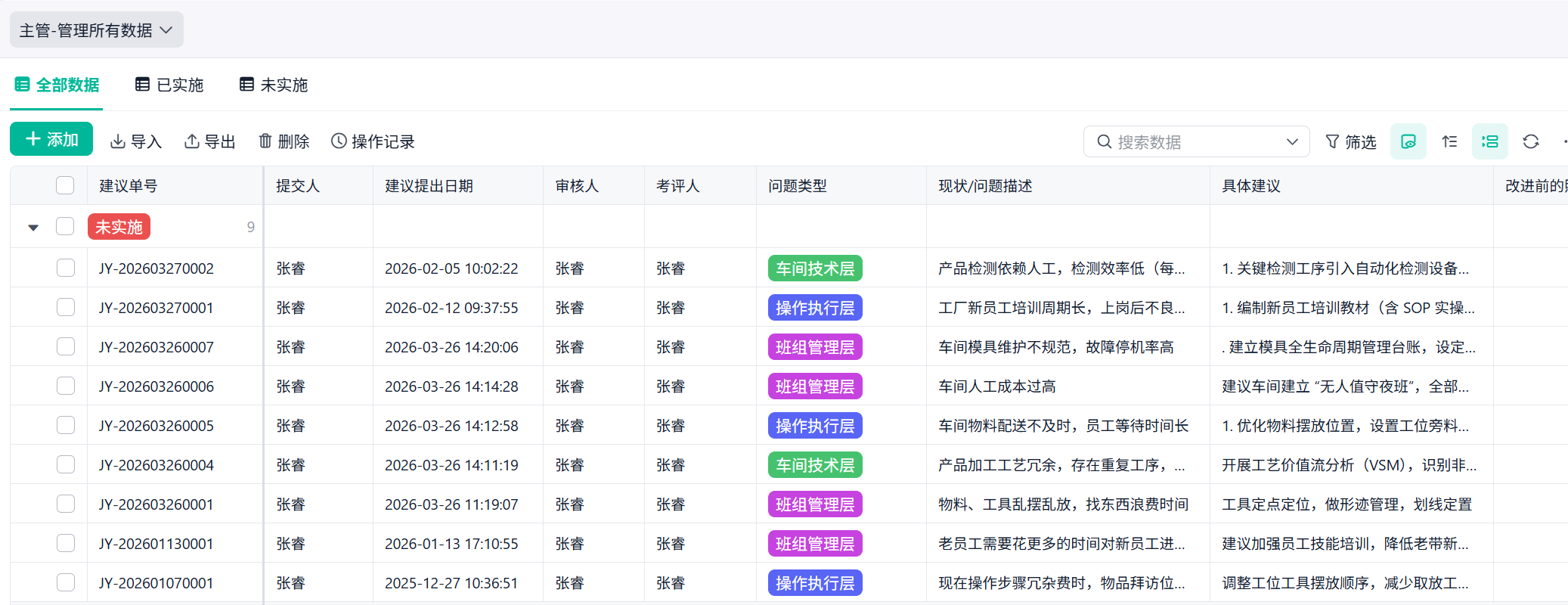Collapse the 未实施 group triangle

(x=33, y=227)
